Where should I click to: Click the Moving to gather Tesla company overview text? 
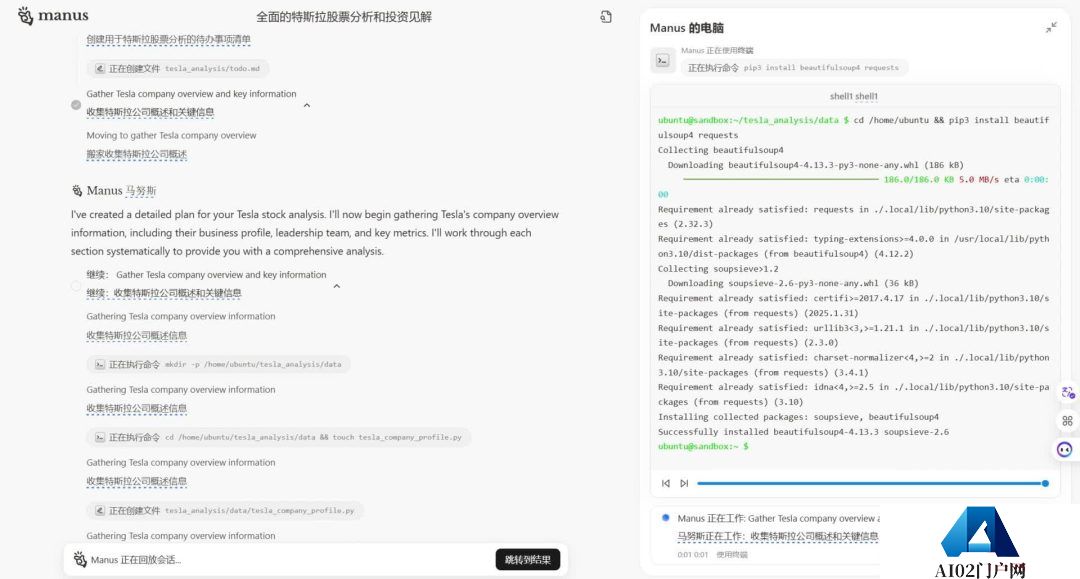(172, 136)
